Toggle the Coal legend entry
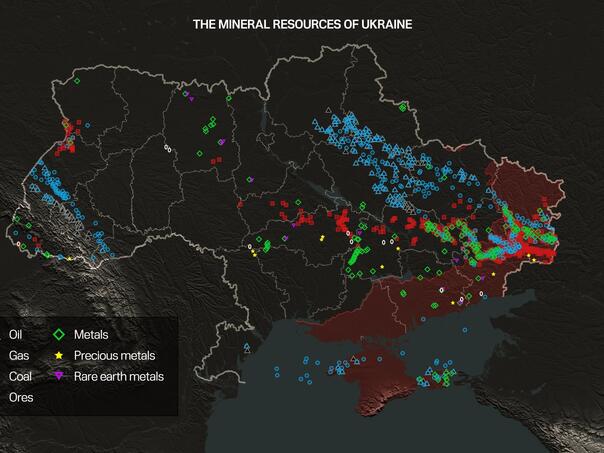The height and width of the screenshot is (453, 604). coord(20,376)
